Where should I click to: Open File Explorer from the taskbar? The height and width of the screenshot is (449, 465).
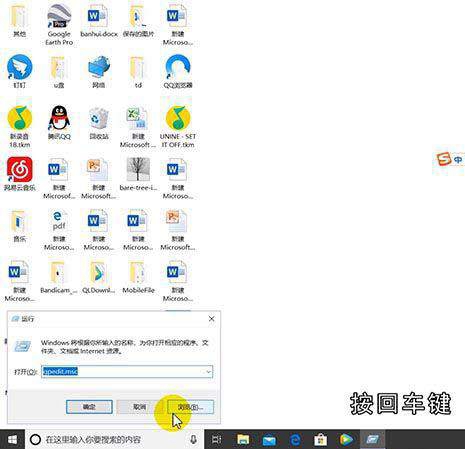pyautogui.click(x=243, y=440)
